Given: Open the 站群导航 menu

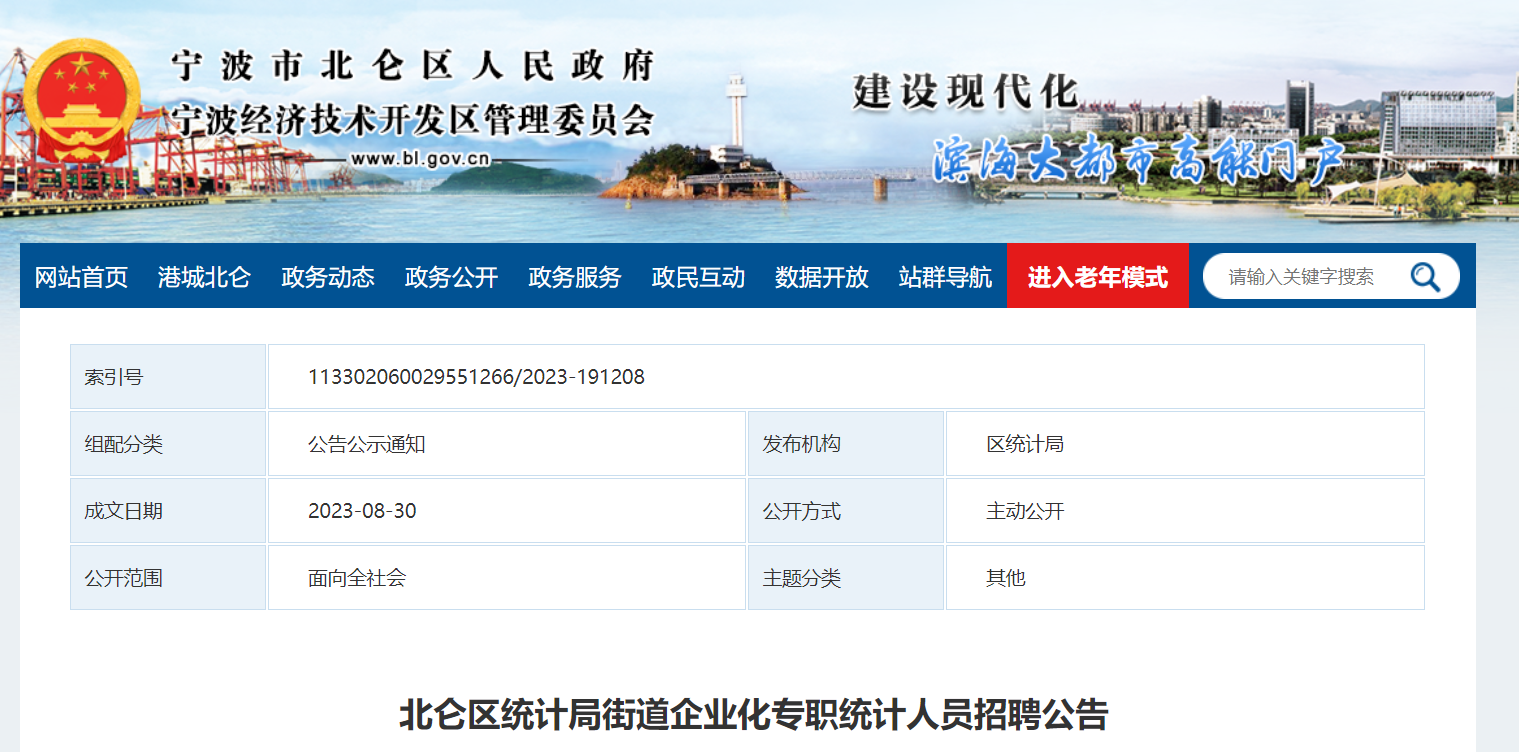Looking at the screenshot, I should tap(945, 277).
